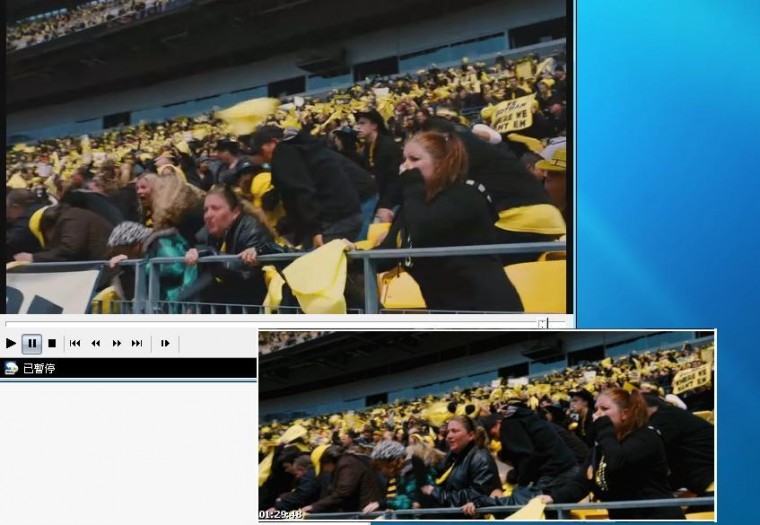Click the Pause button
Viewport: 760px width, 525px height.
[32, 343]
